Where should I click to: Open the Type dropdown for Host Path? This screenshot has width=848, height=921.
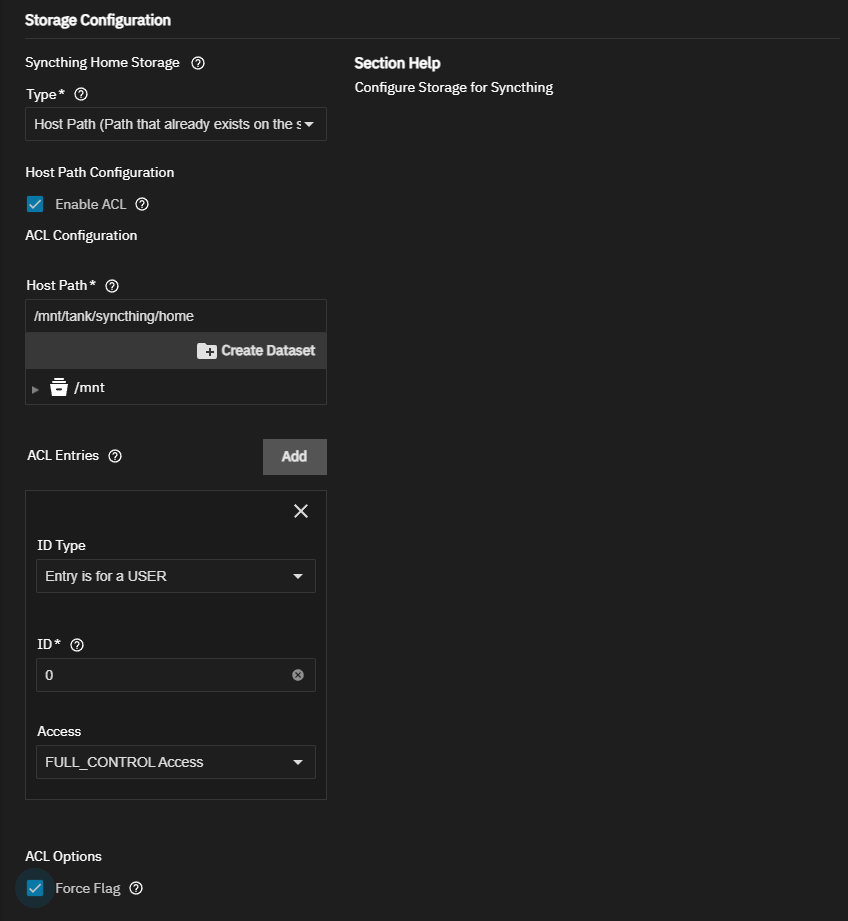(x=175, y=124)
